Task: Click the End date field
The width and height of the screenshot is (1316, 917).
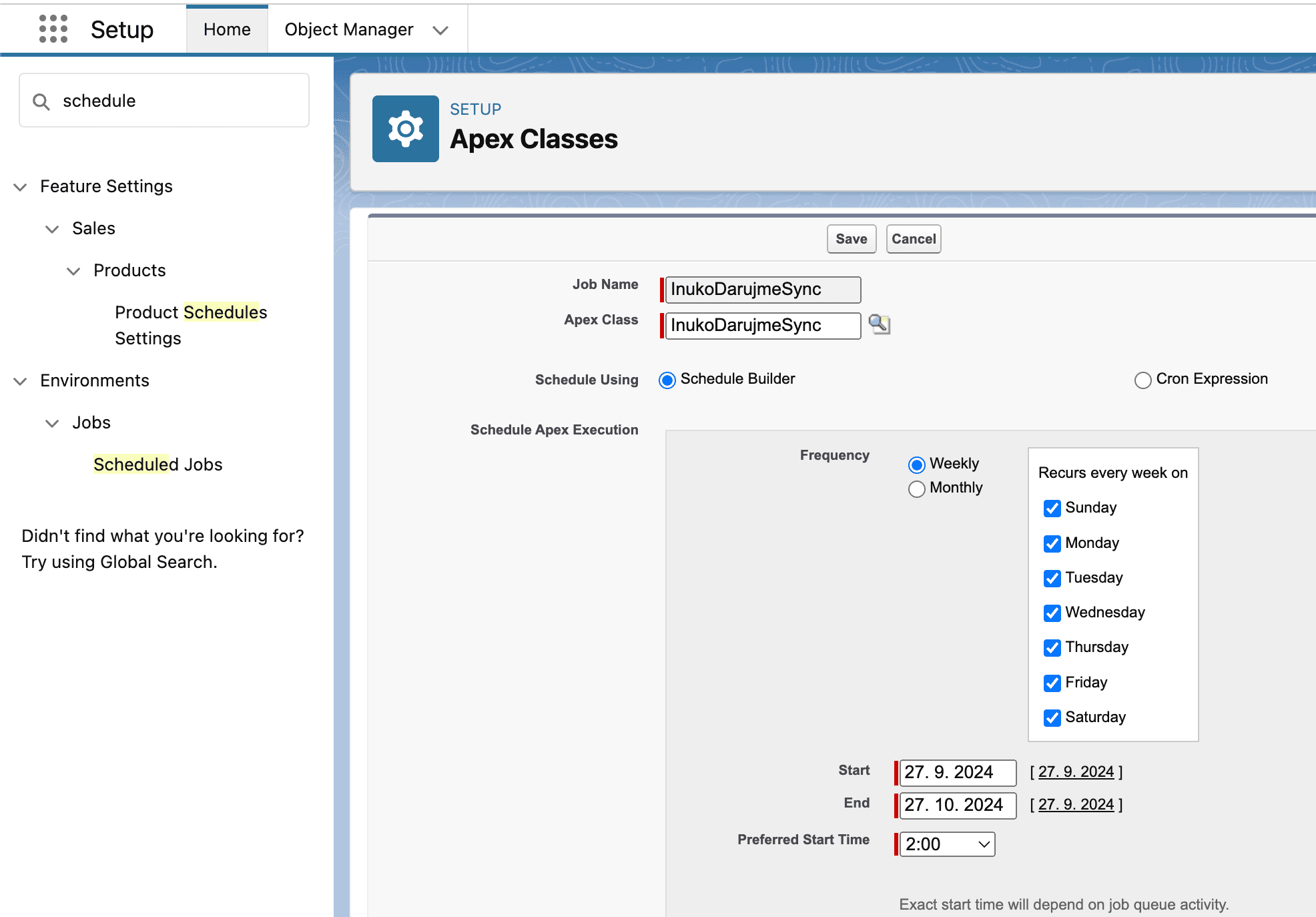Action: click(958, 806)
